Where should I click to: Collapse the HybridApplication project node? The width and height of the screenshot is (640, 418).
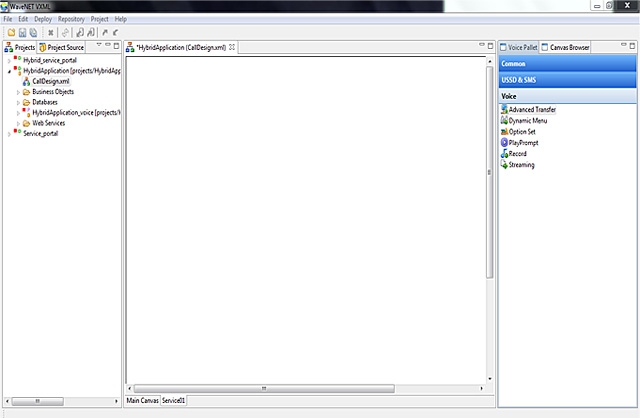pos(9,71)
